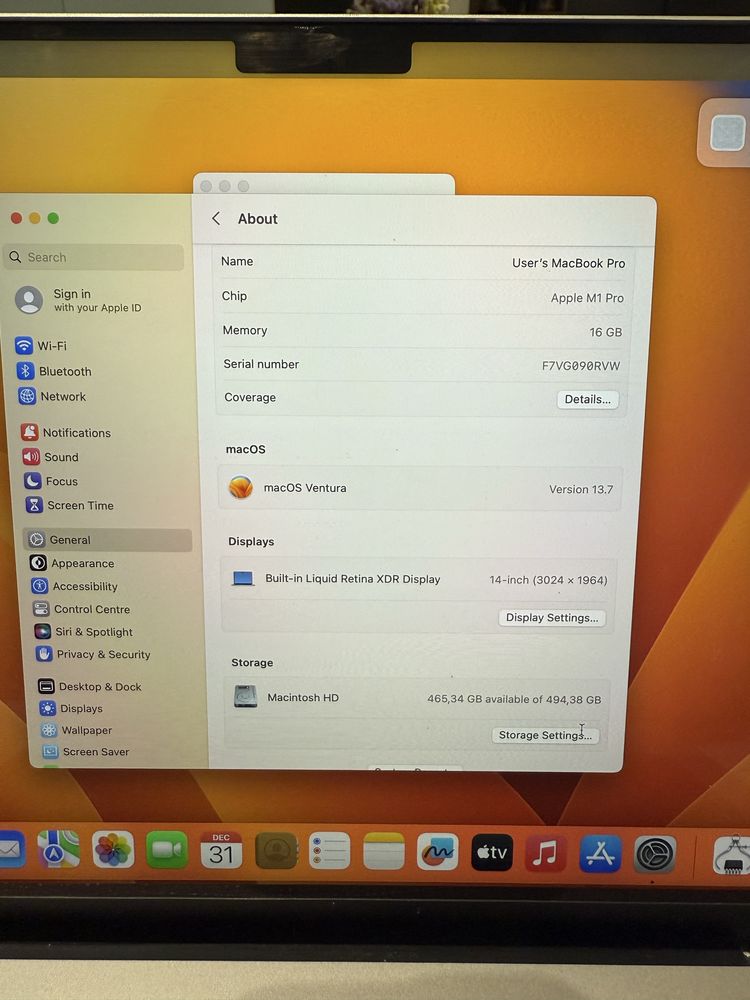
Task: Open Displays settings in sidebar
Action: pyautogui.click(x=71, y=709)
